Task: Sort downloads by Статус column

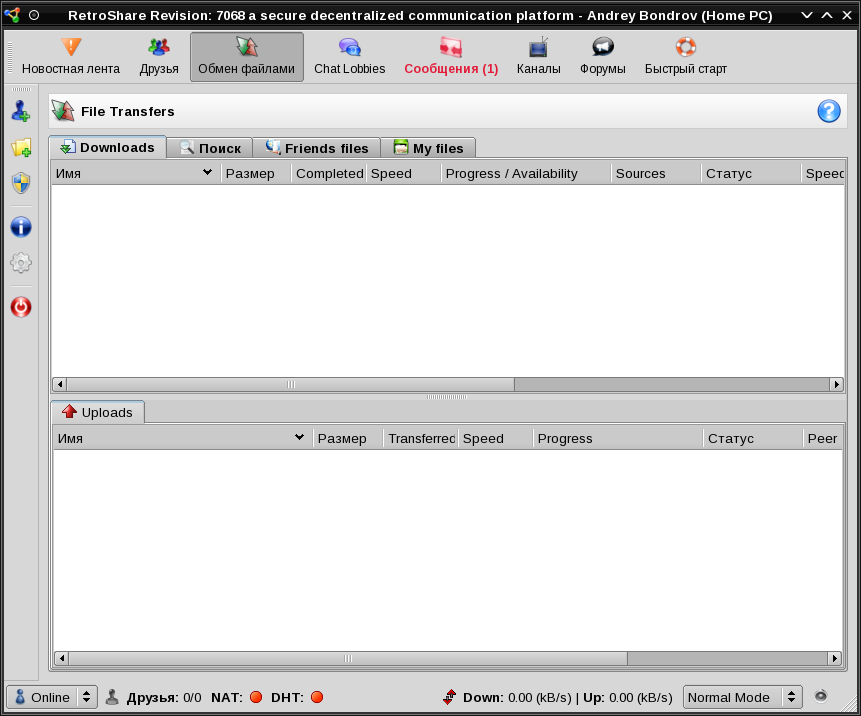Action: [x=751, y=174]
